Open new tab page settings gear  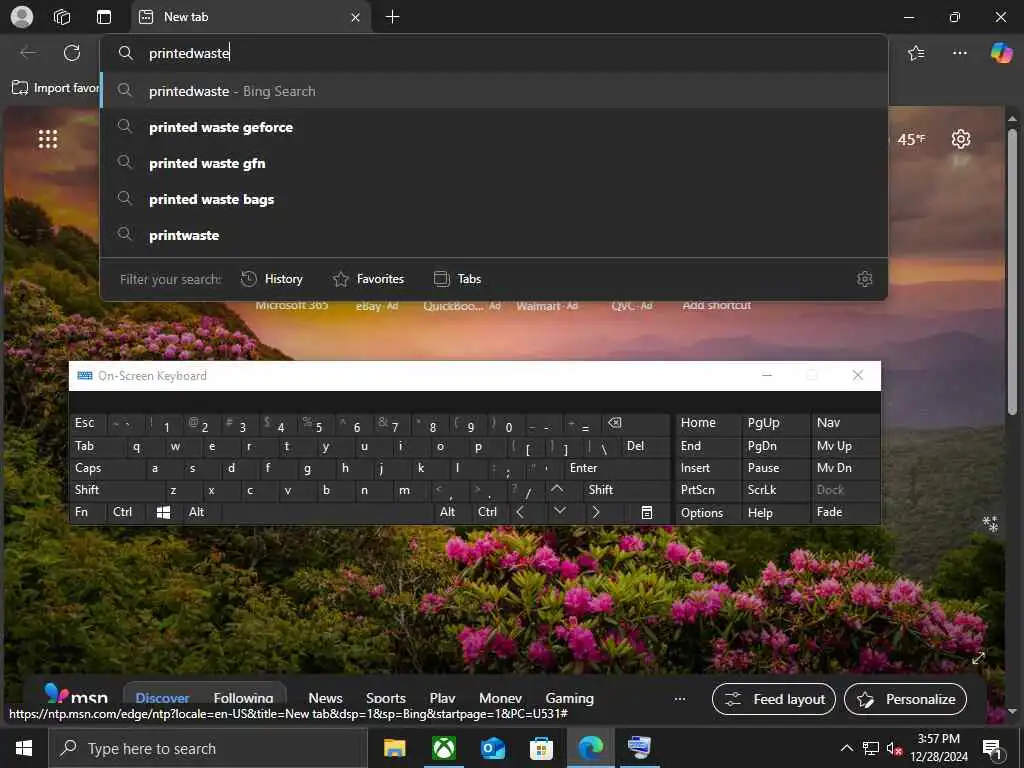pyautogui.click(x=961, y=139)
